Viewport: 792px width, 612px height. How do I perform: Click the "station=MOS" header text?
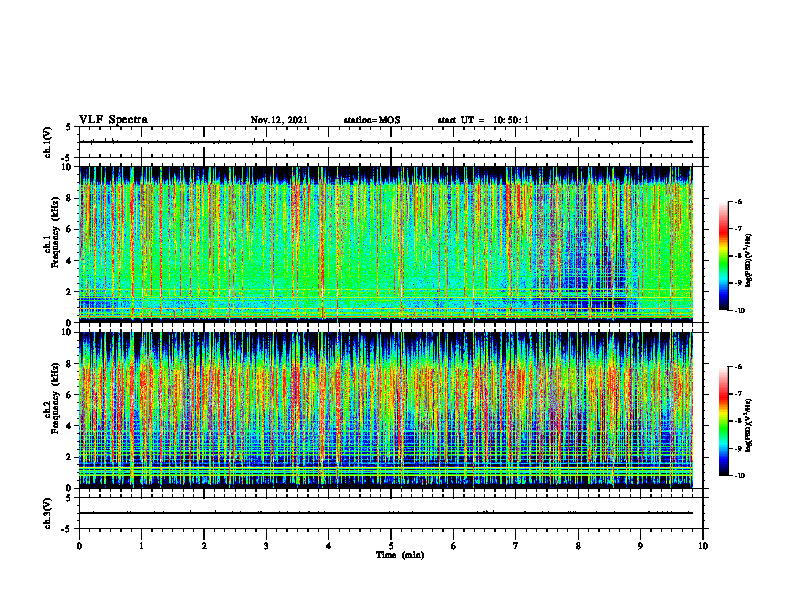click(372, 120)
